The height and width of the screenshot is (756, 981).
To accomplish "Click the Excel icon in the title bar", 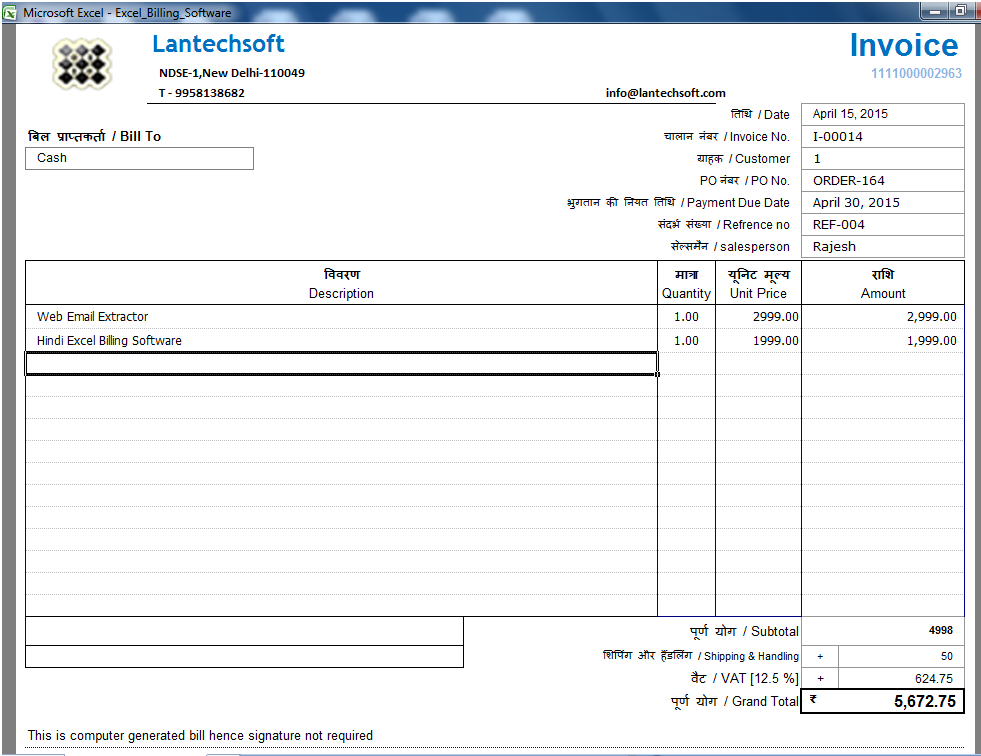I will click(10, 12).
